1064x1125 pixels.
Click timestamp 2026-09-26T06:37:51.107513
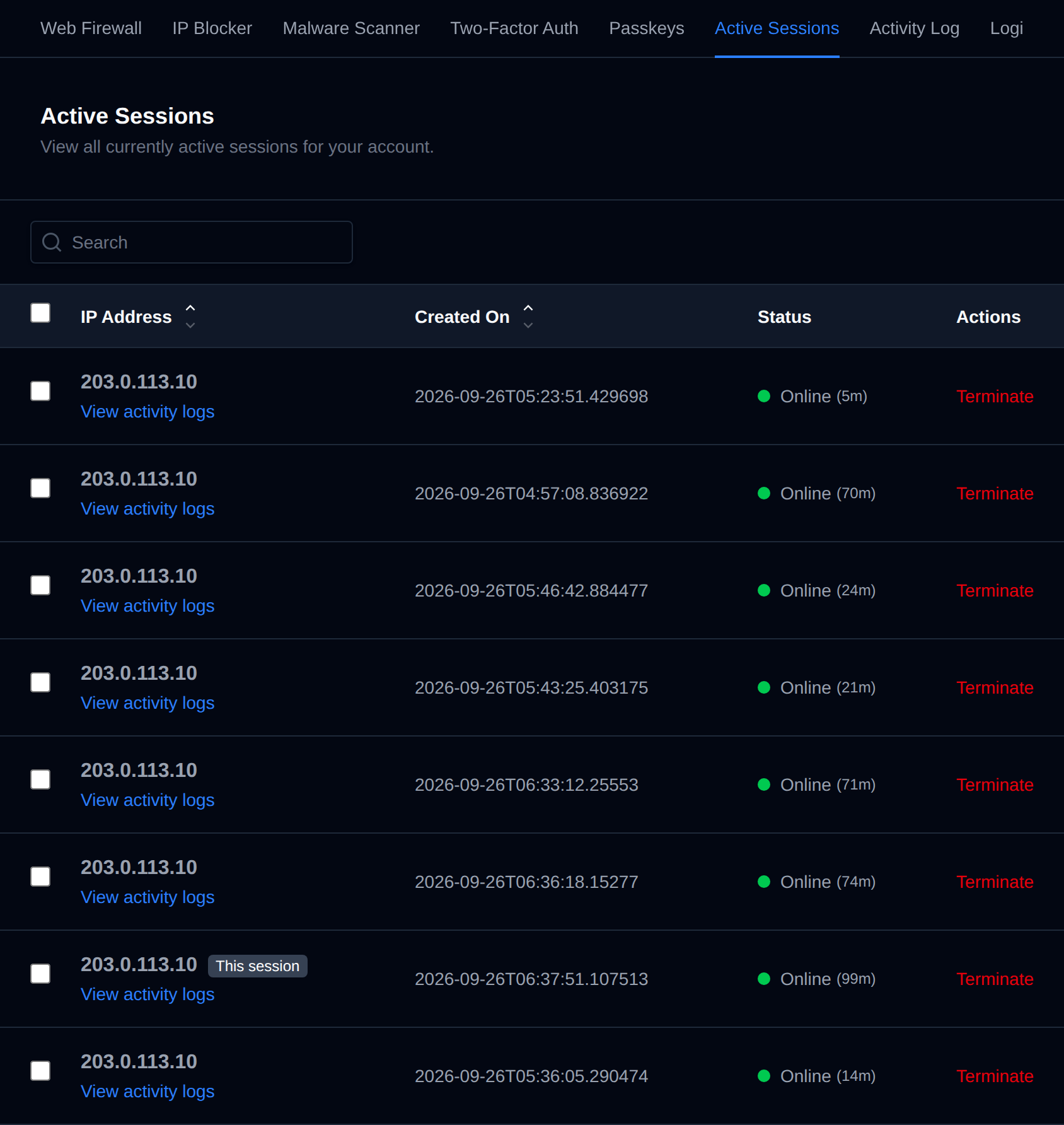coord(531,979)
